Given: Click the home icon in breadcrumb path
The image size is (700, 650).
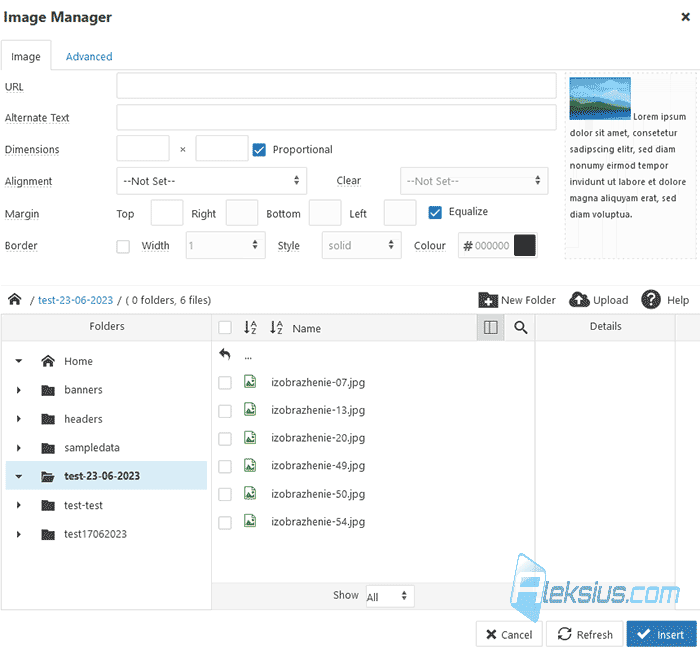Looking at the screenshot, I should [x=15, y=299].
